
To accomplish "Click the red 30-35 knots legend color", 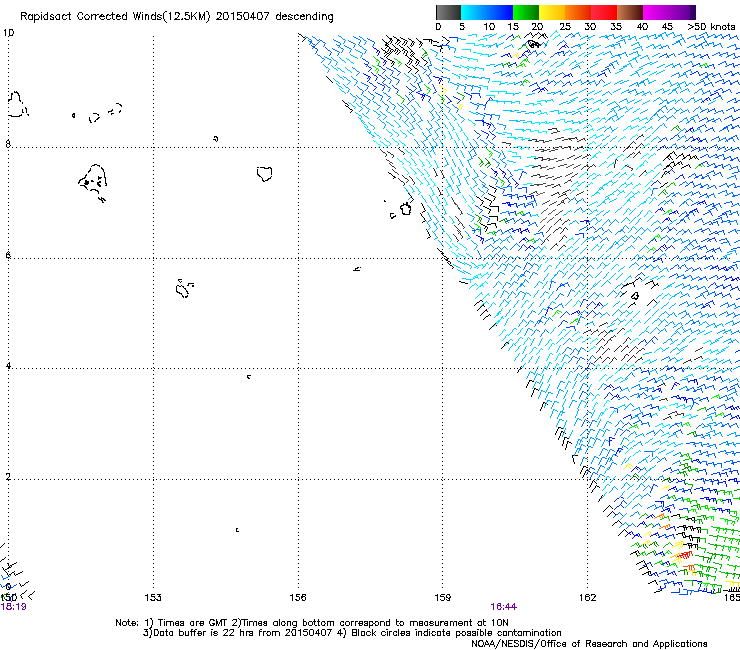I will pyautogui.click(x=604, y=12).
